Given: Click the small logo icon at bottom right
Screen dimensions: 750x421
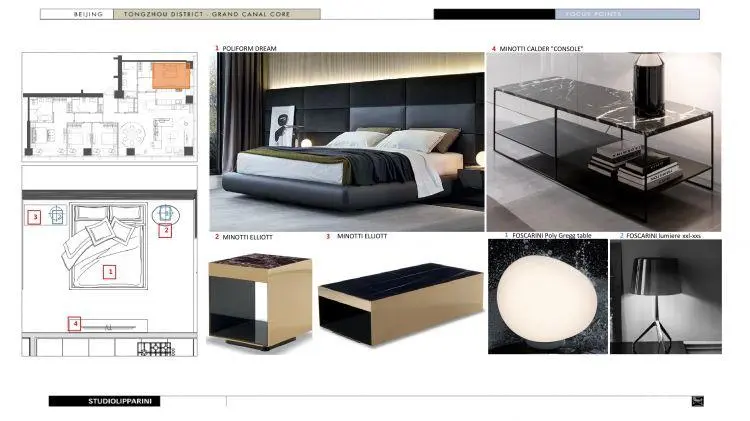Looking at the screenshot, I should [x=697, y=402].
